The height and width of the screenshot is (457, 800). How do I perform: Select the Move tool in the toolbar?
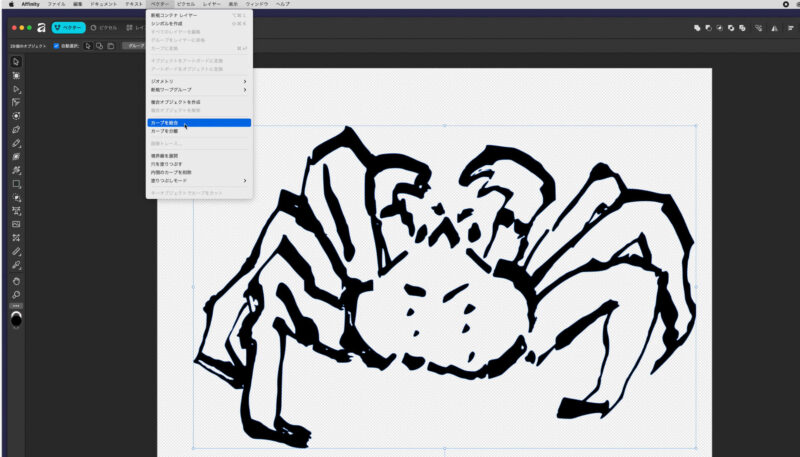click(17, 62)
